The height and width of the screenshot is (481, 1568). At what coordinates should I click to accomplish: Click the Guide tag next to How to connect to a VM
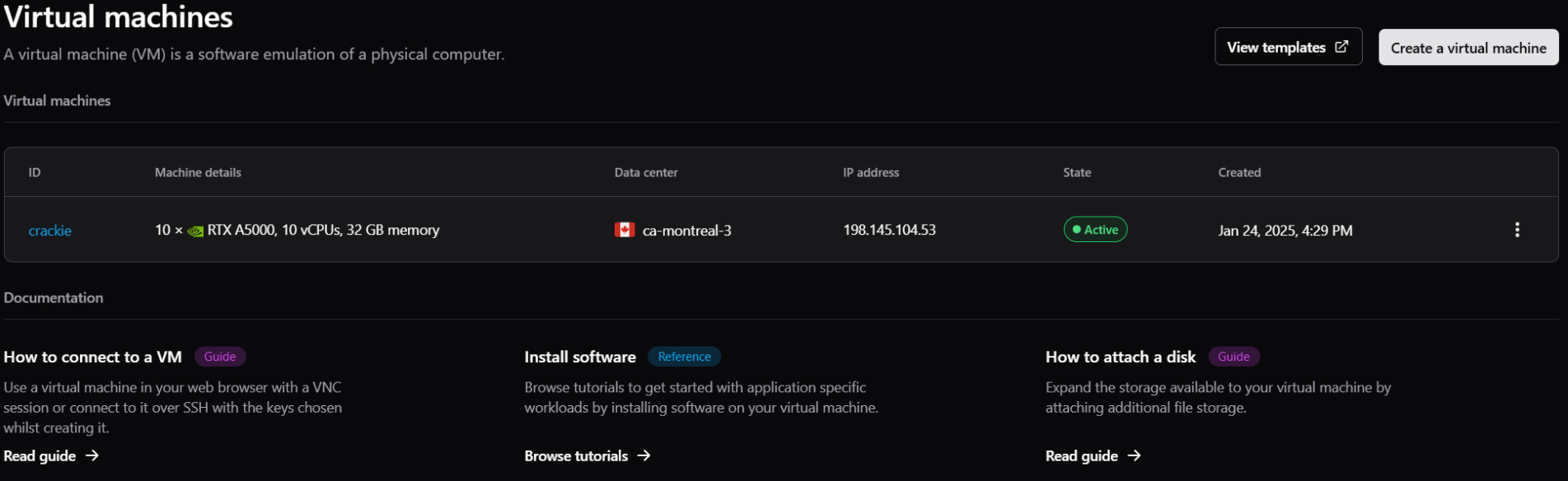point(220,357)
